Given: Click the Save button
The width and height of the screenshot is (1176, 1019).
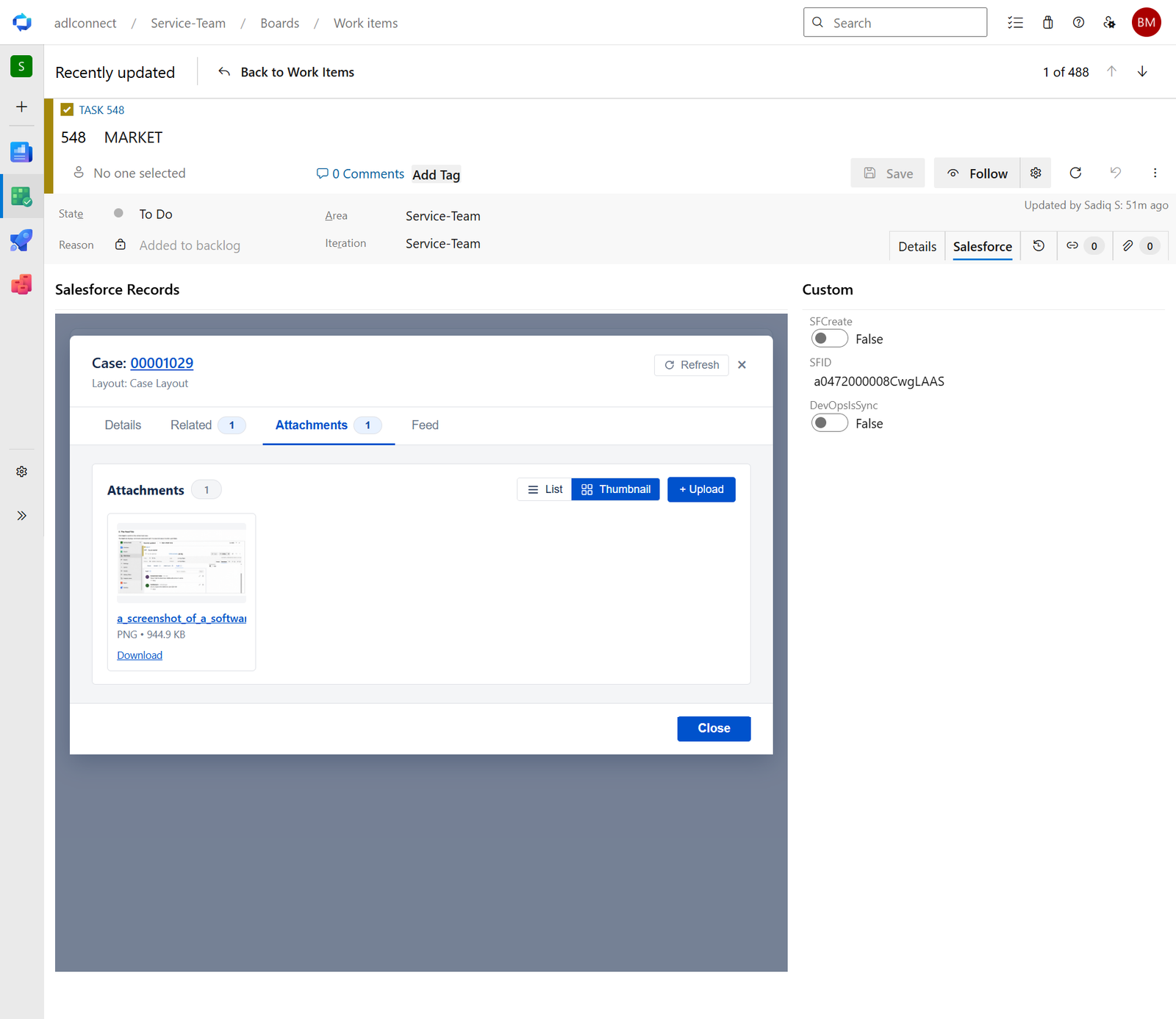Looking at the screenshot, I should point(888,173).
